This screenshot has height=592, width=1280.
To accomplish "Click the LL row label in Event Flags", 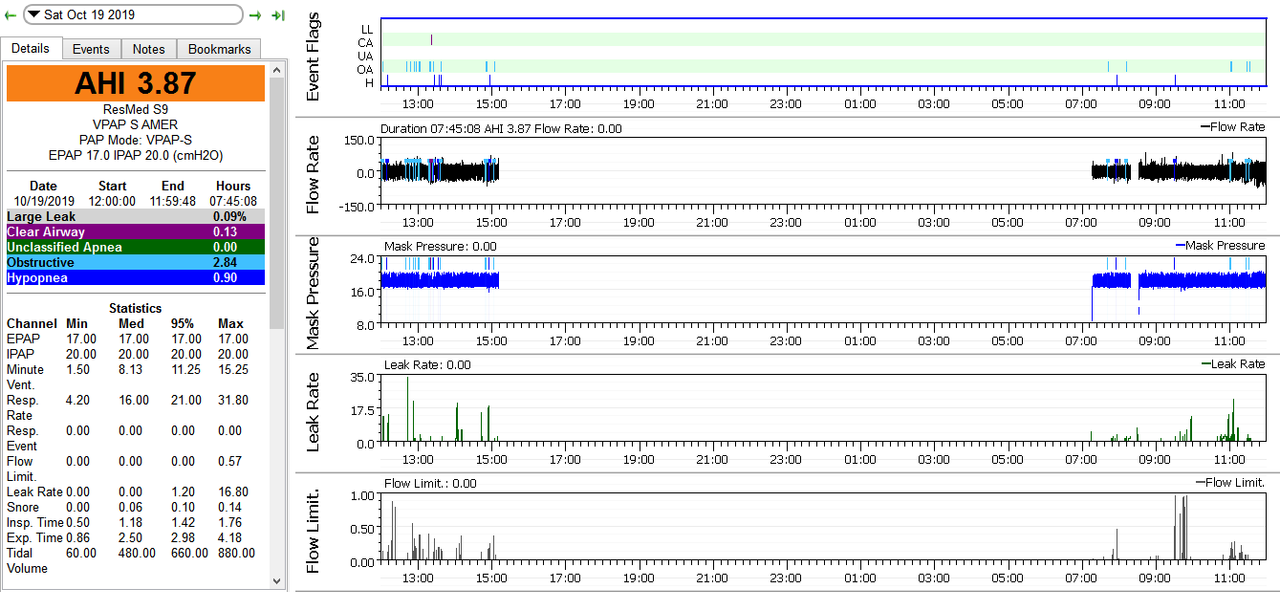I will (x=366, y=30).
